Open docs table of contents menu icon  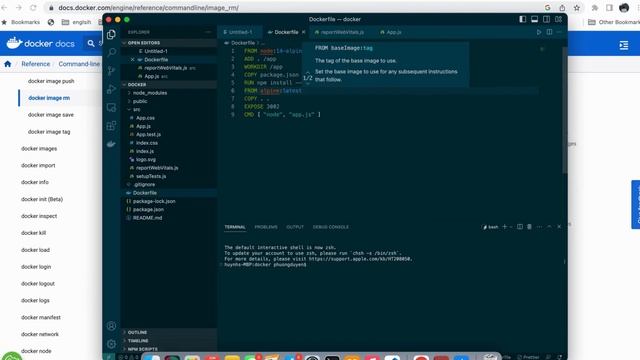pyautogui.click(x=624, y=45)
